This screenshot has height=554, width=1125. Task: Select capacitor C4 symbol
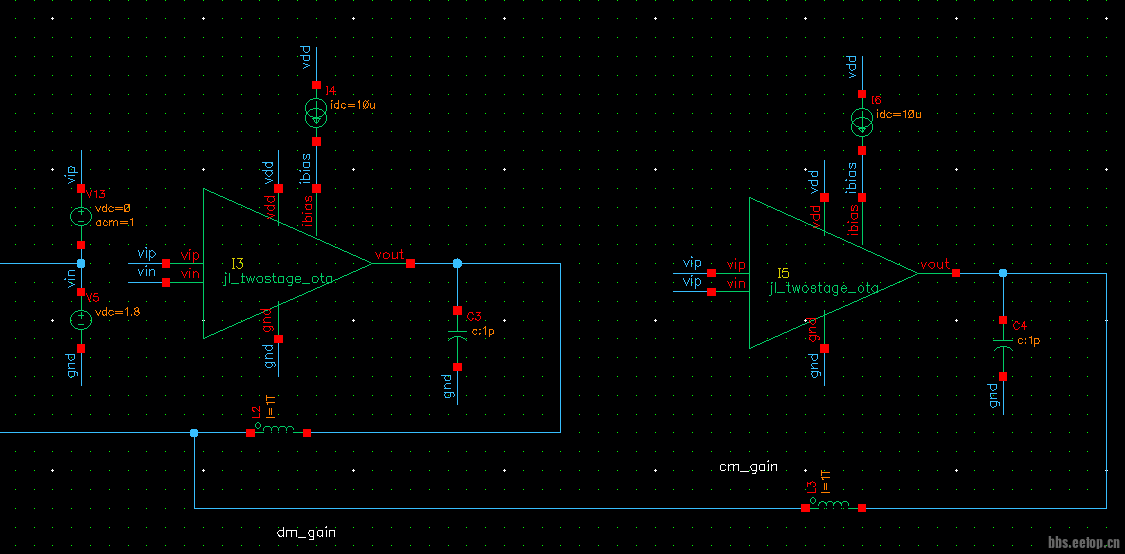pos(1002,347)
